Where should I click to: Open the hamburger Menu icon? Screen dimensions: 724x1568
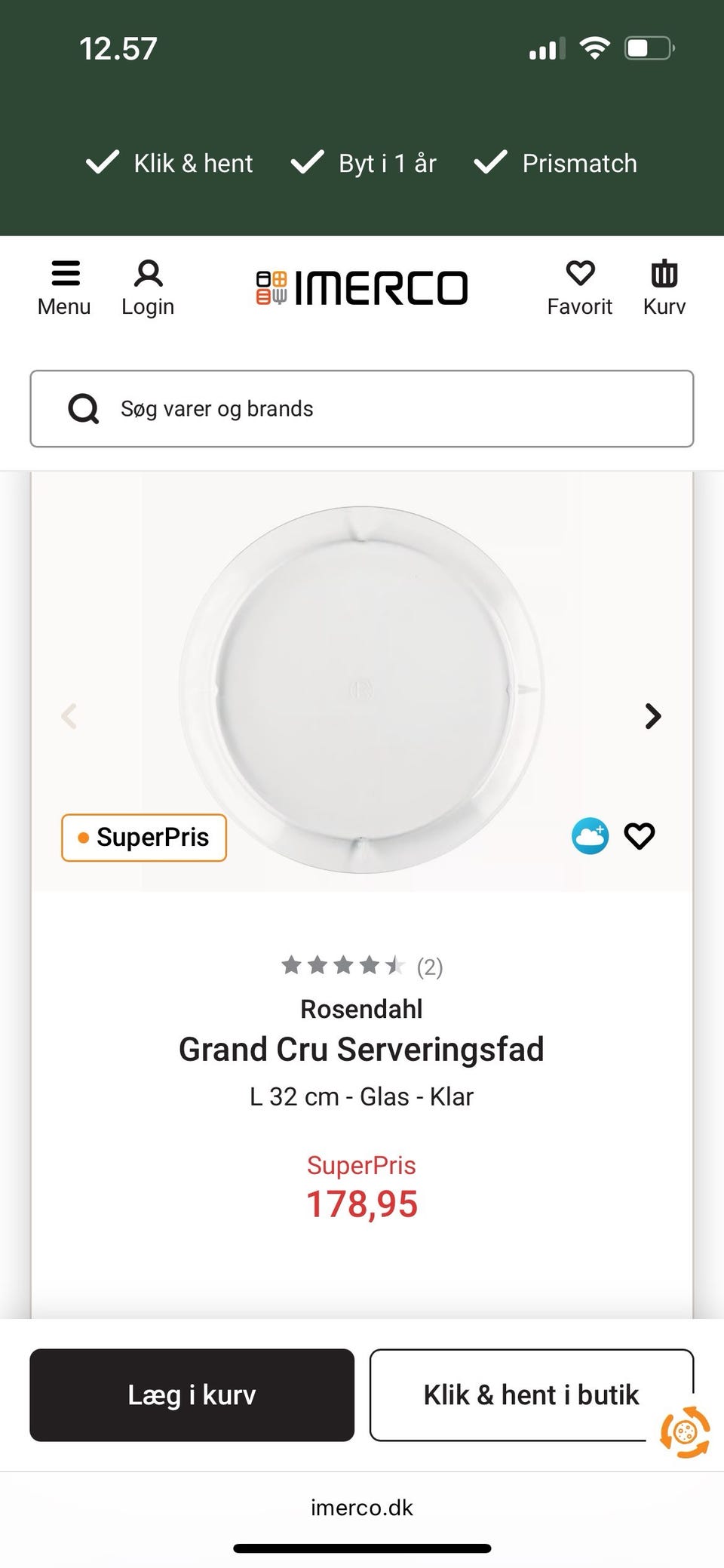65,274
